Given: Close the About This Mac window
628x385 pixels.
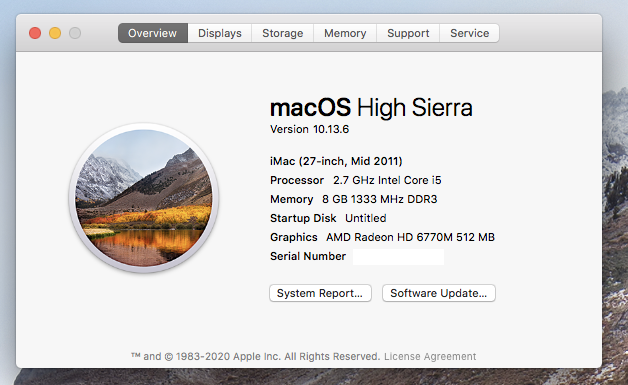Looking at the screenshot, I should point(35,33).
